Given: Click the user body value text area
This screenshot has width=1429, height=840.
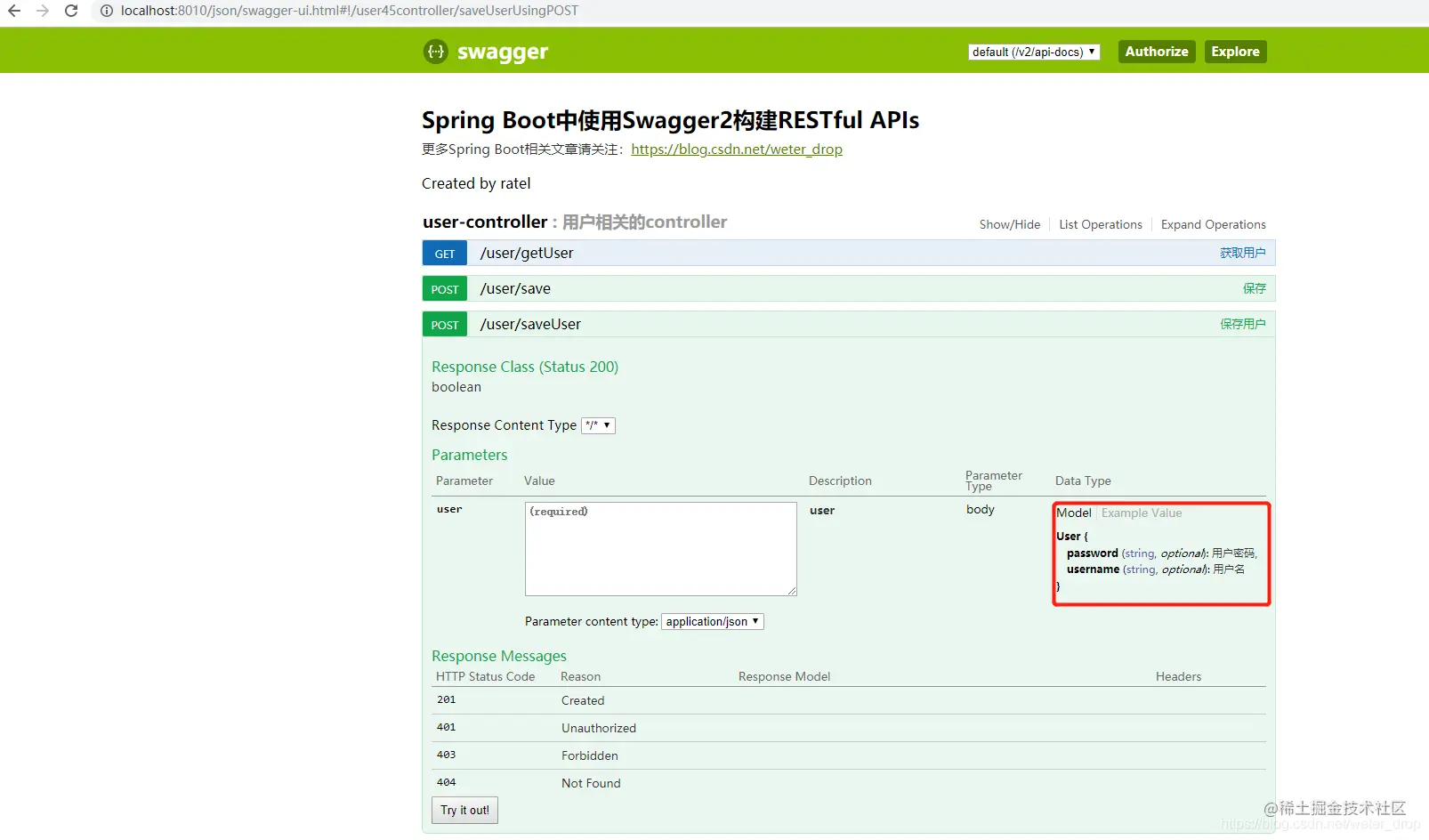Looking at the screenshot, I should tap(661, 549).
